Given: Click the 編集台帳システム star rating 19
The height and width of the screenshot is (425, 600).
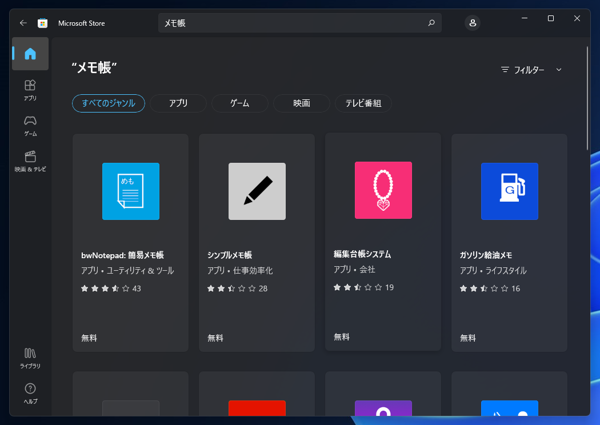Looking at the screenshot, I should point(364,287).
